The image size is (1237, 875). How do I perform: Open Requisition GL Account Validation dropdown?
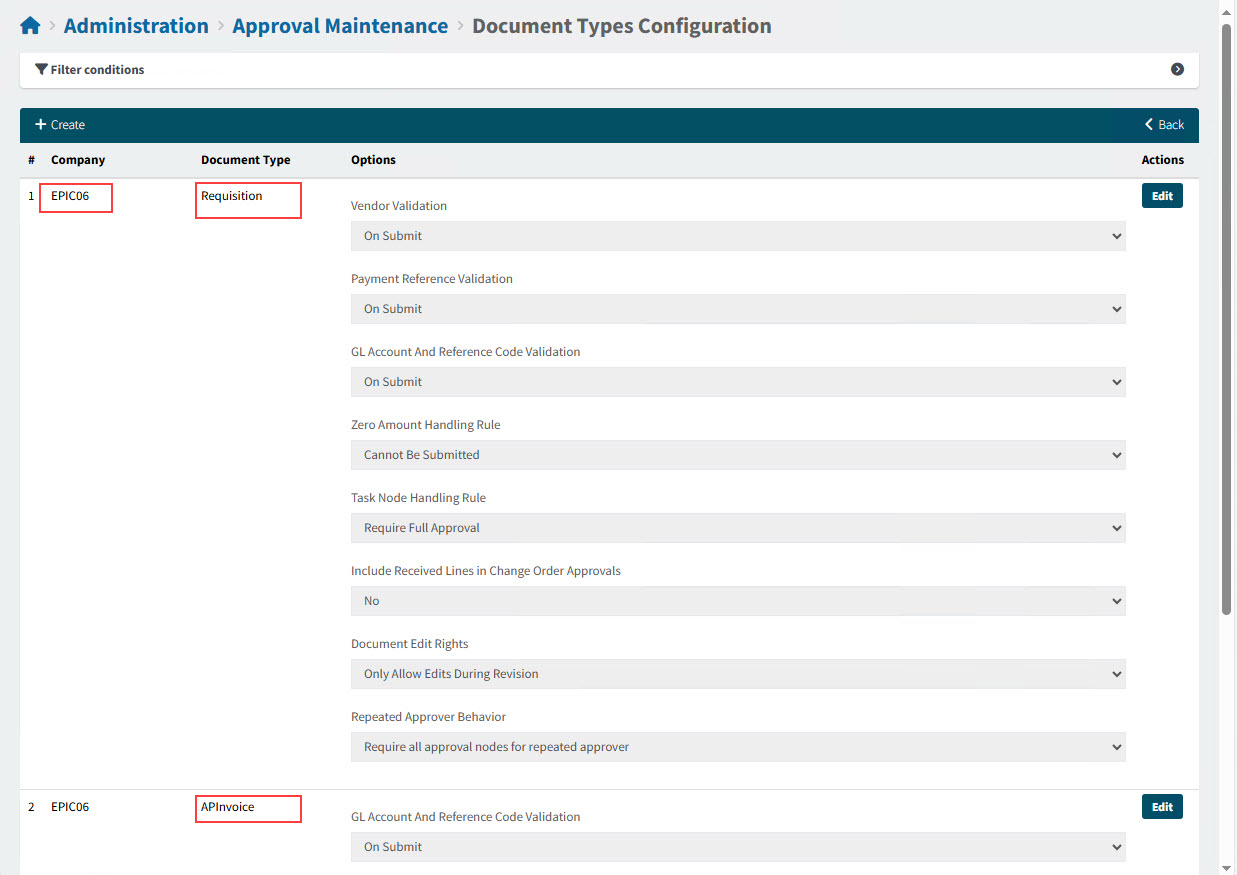(737, 382)
